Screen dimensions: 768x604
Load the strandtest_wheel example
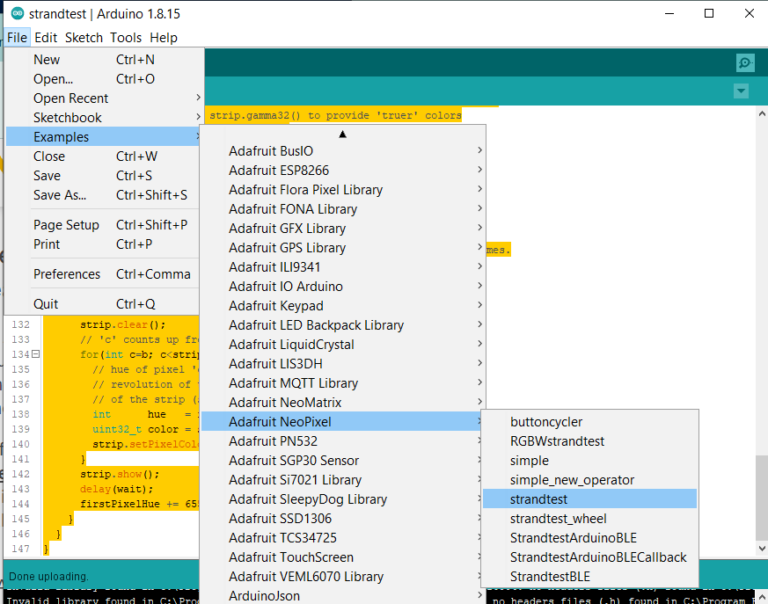click(590, 518)
